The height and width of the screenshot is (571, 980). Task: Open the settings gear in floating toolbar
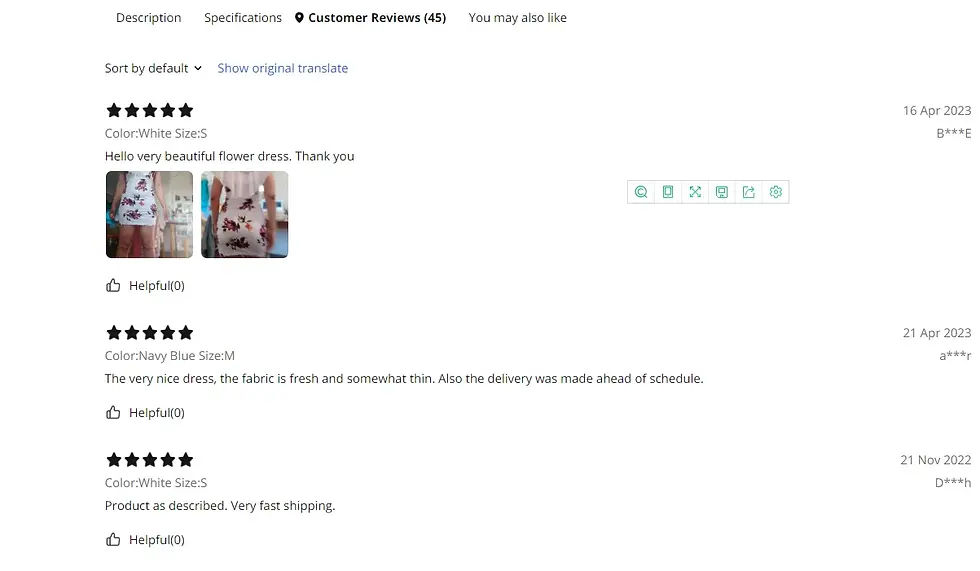tap(775, 192)
